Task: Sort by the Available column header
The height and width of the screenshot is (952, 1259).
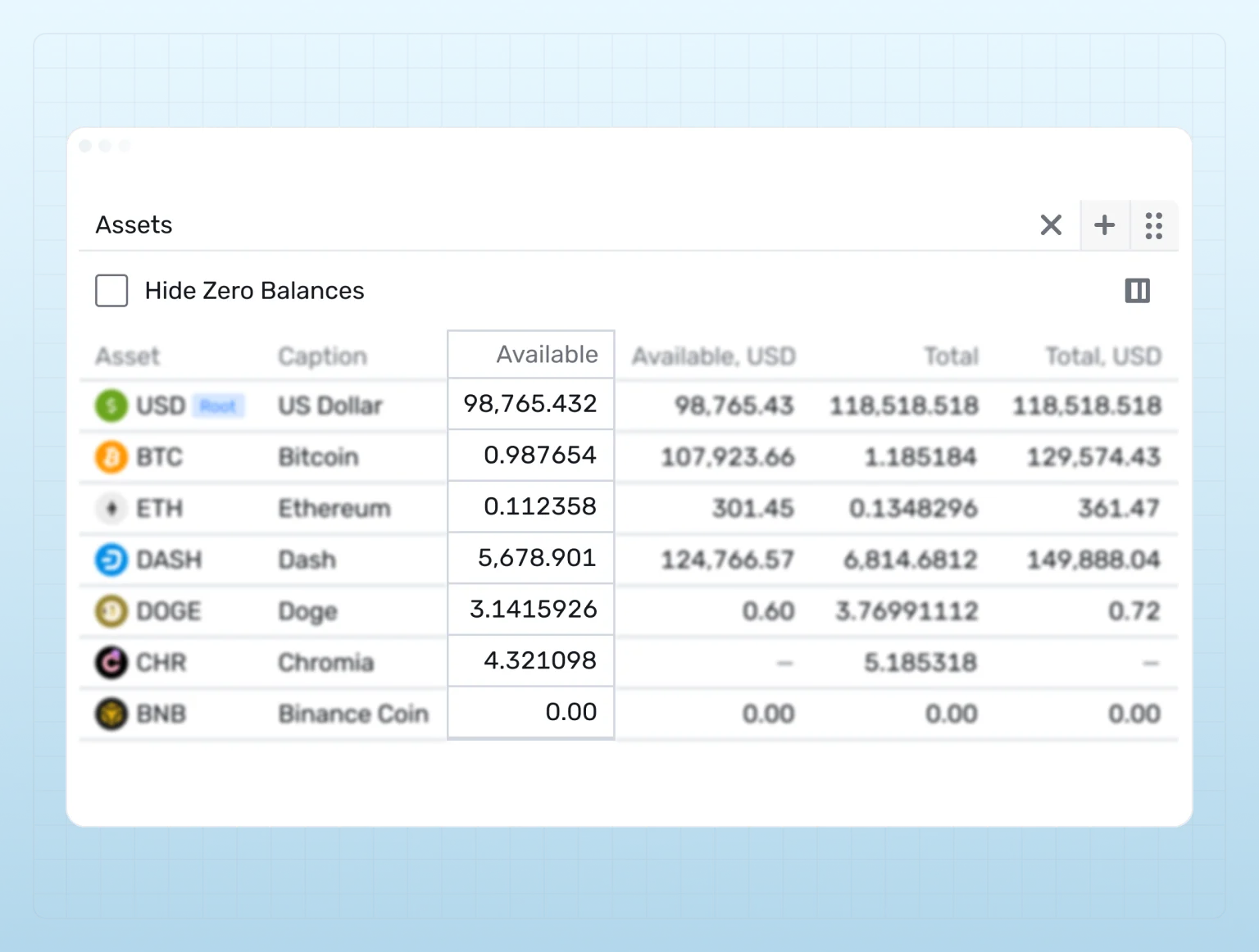Action: (547, 355)
